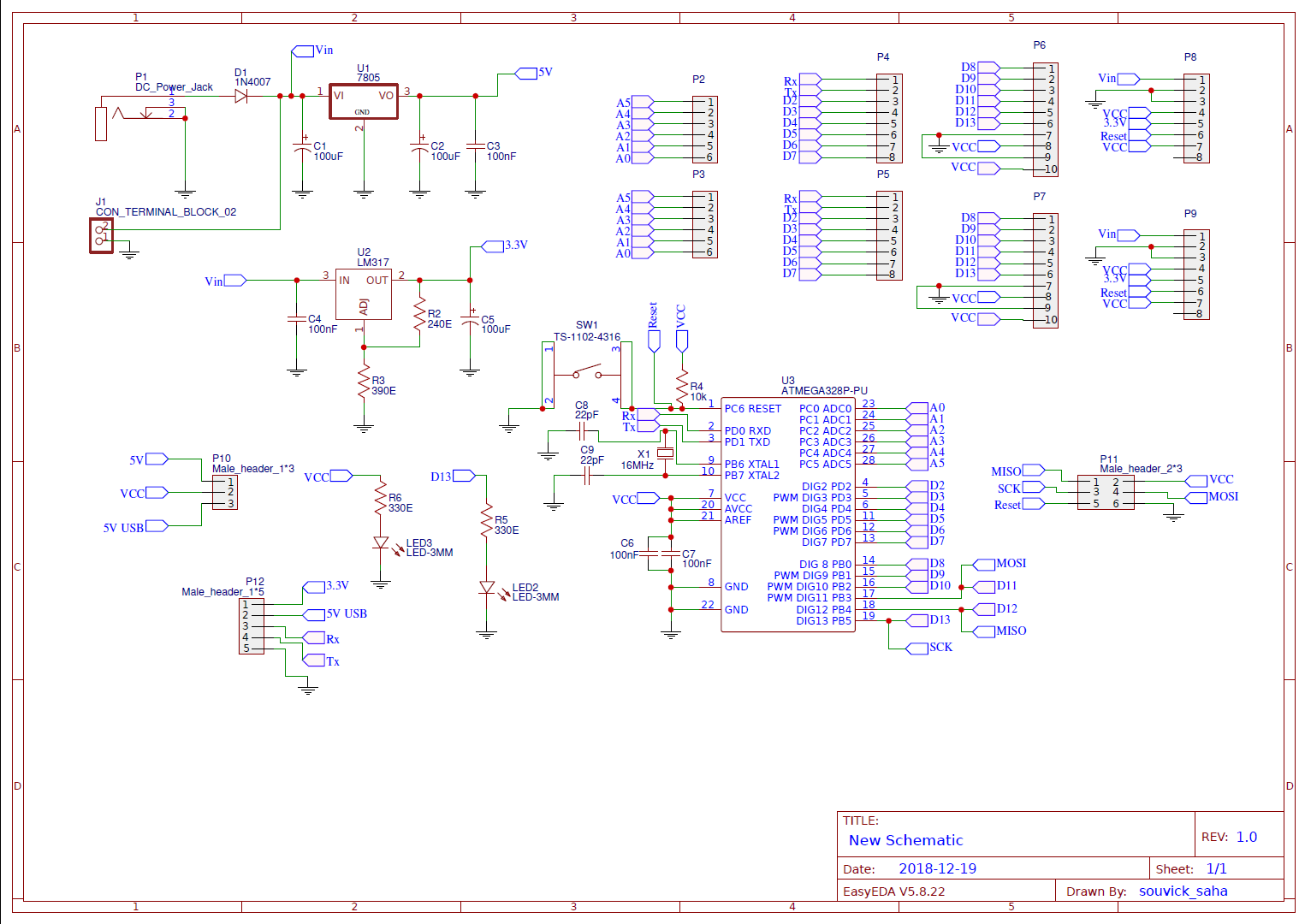Select the 16MHz crystal symbol X1
This screenshot has height=924, width=1305.
667,453
